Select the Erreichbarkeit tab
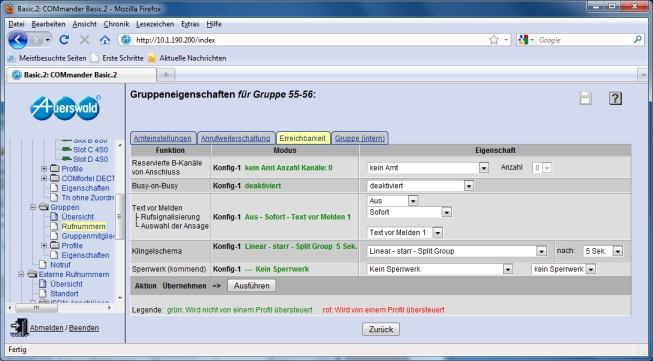 (303, 138)
